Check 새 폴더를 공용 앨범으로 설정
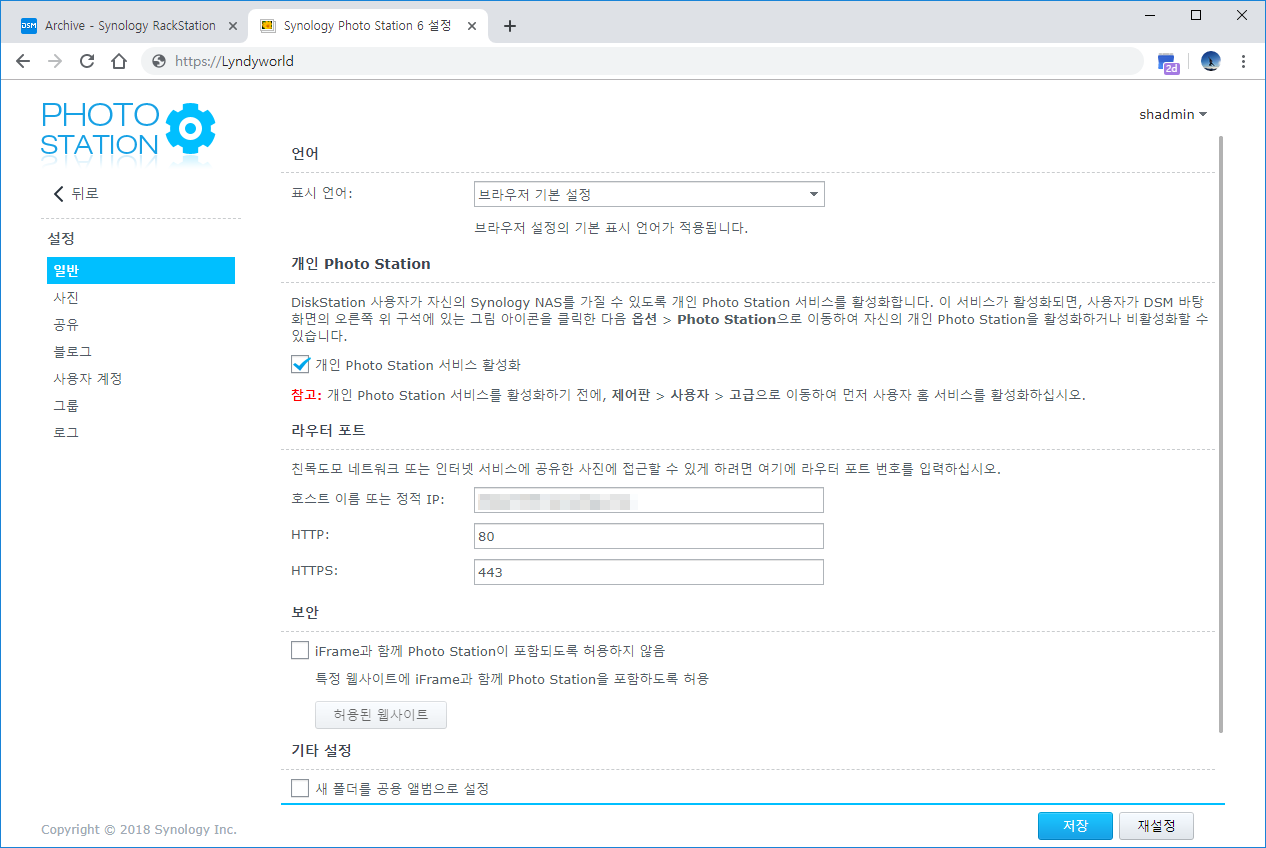Viewport: 1266px width, 848px height. 300,788
